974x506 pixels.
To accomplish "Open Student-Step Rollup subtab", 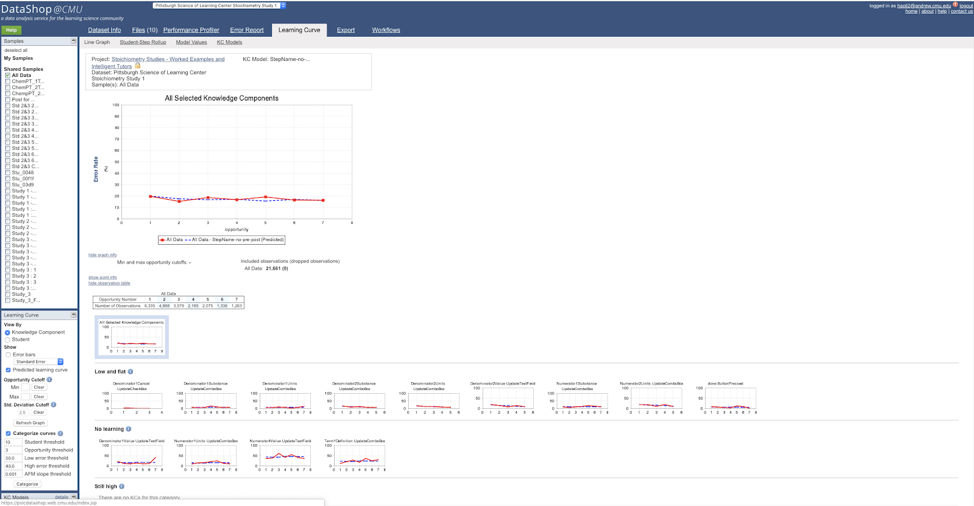I will [143, 42].
